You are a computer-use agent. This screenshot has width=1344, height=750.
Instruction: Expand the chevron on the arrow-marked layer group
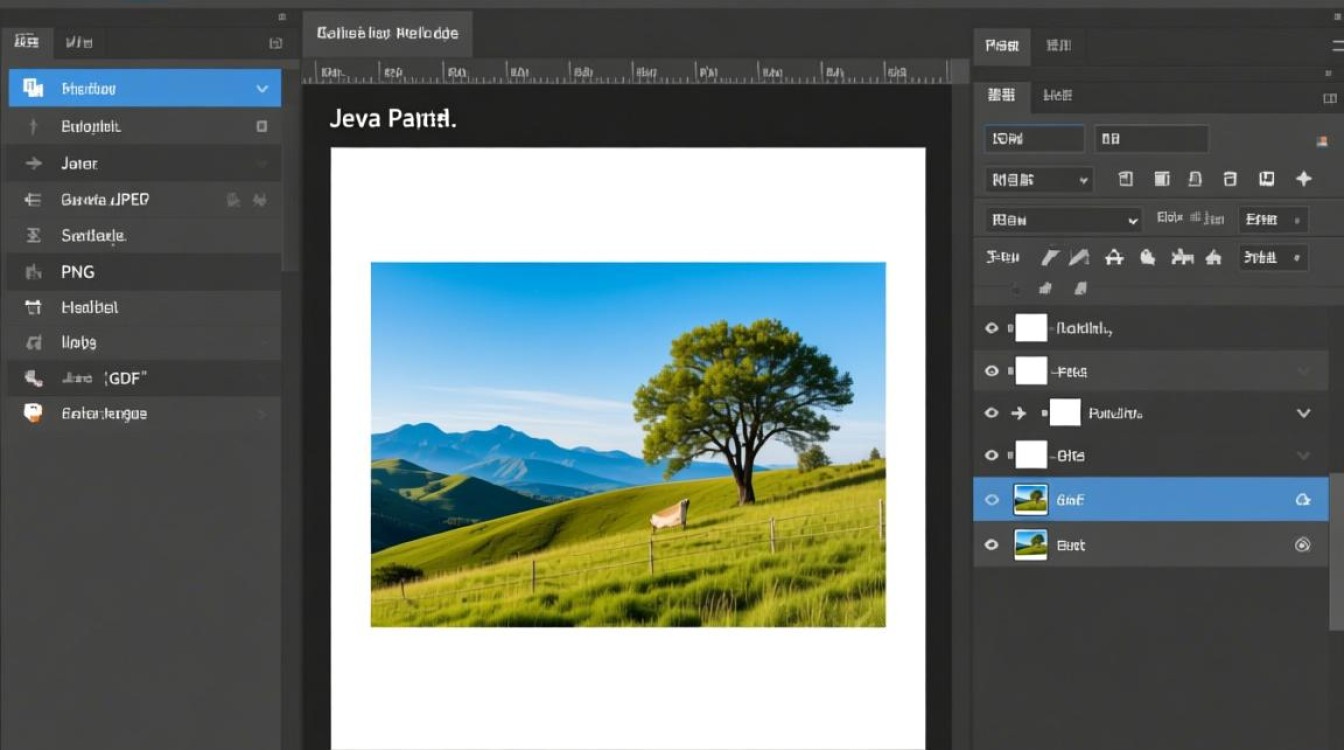tap(1303, 413)
